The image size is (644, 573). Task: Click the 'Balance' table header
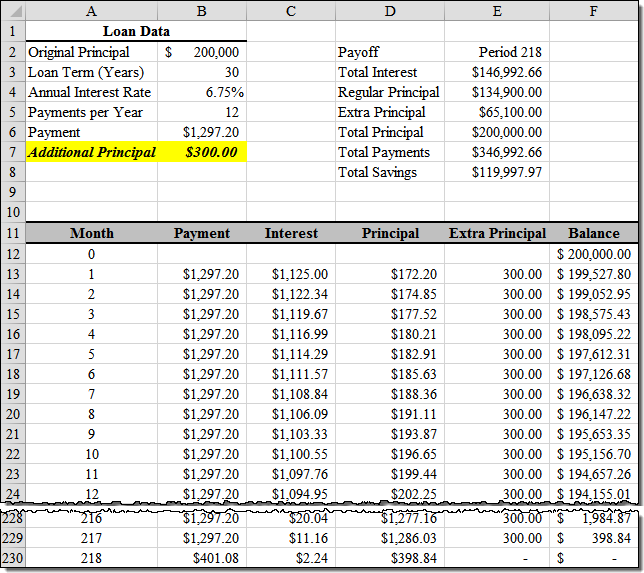tap(593, 233)
